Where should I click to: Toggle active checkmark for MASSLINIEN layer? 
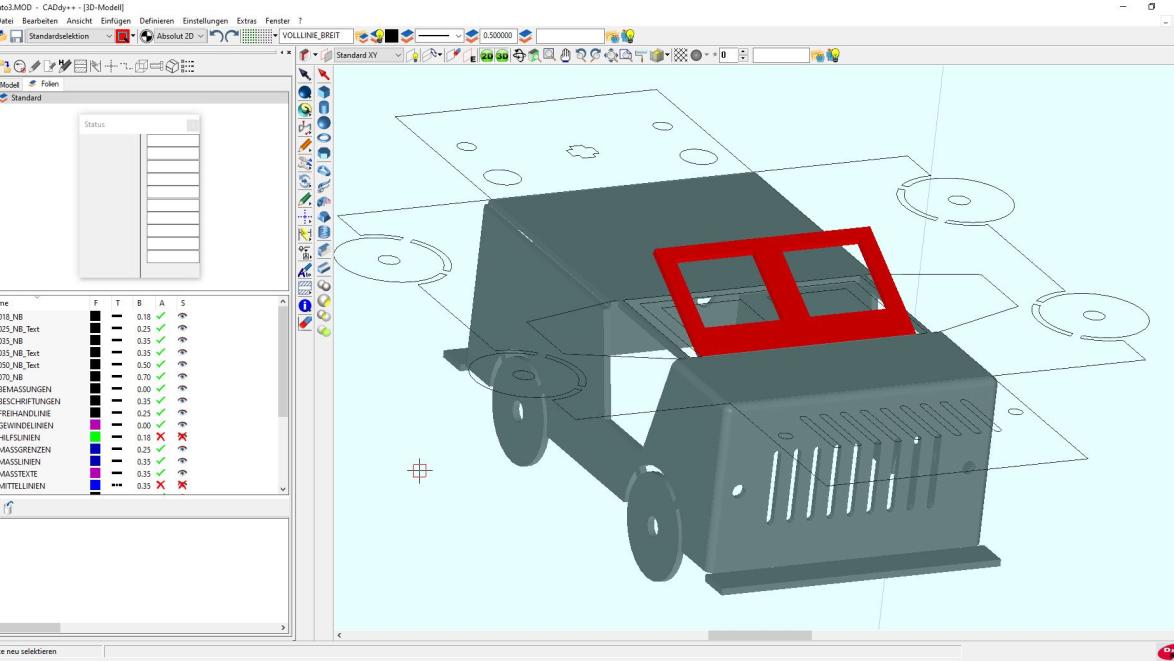[x=160, y=461]
